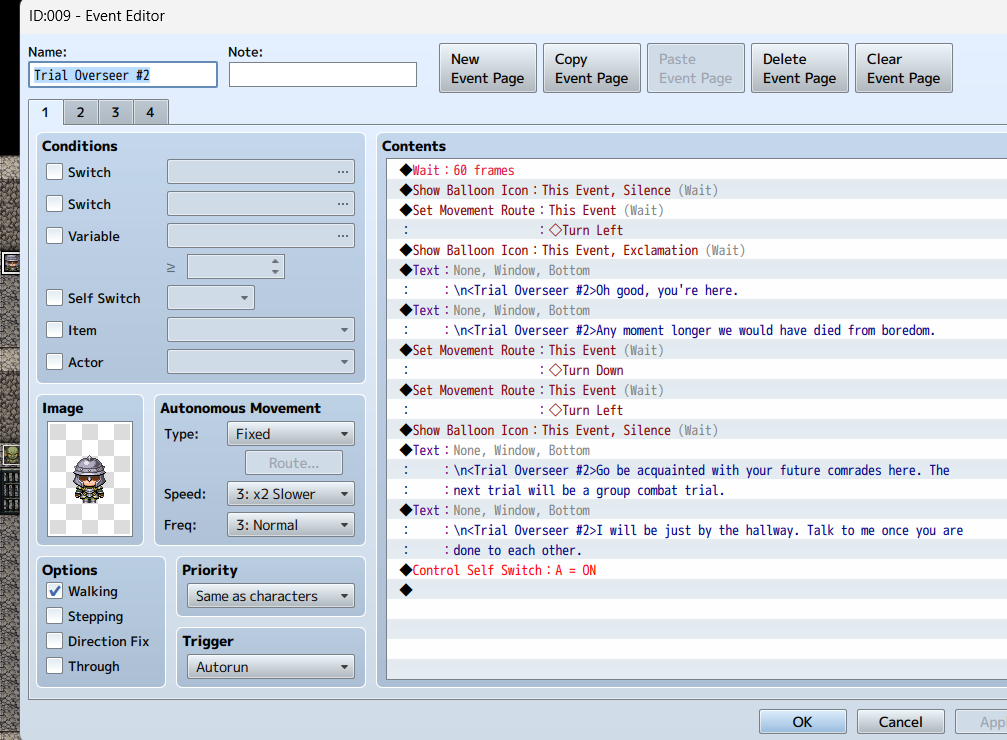This screenshot has width=1007, height=740.
Task: Click the New Event Page button
Action: tap(488, 68)
